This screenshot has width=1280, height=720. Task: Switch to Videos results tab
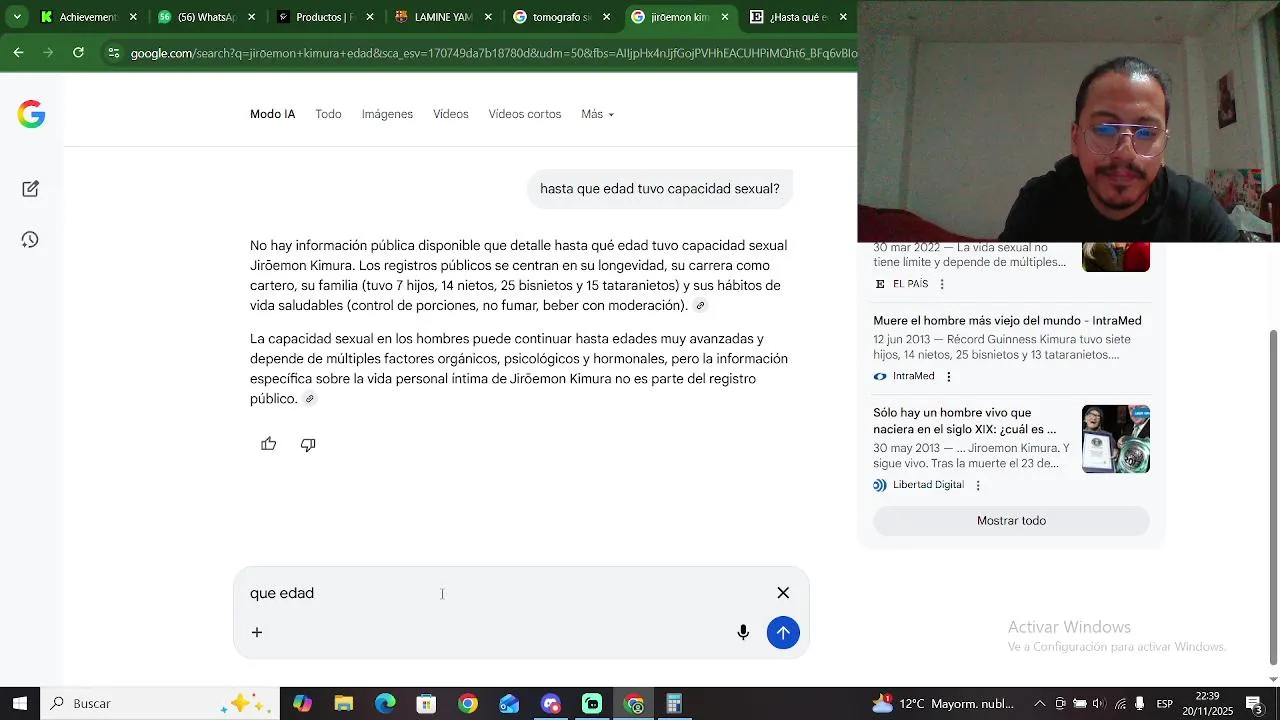[x=450, y=114]
